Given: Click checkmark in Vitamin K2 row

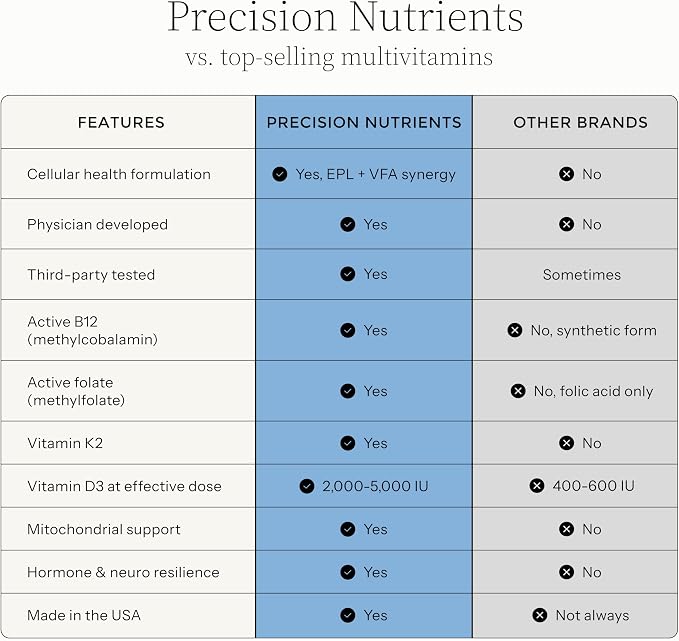Looking at the screenshot, I should [x=347, y=443].
